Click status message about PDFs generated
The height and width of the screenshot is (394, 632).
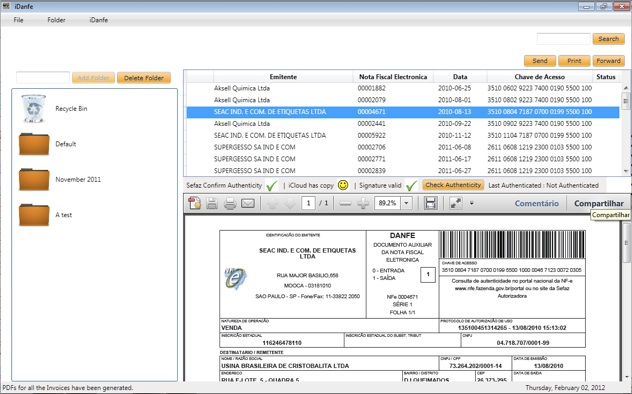coord(67,388)
